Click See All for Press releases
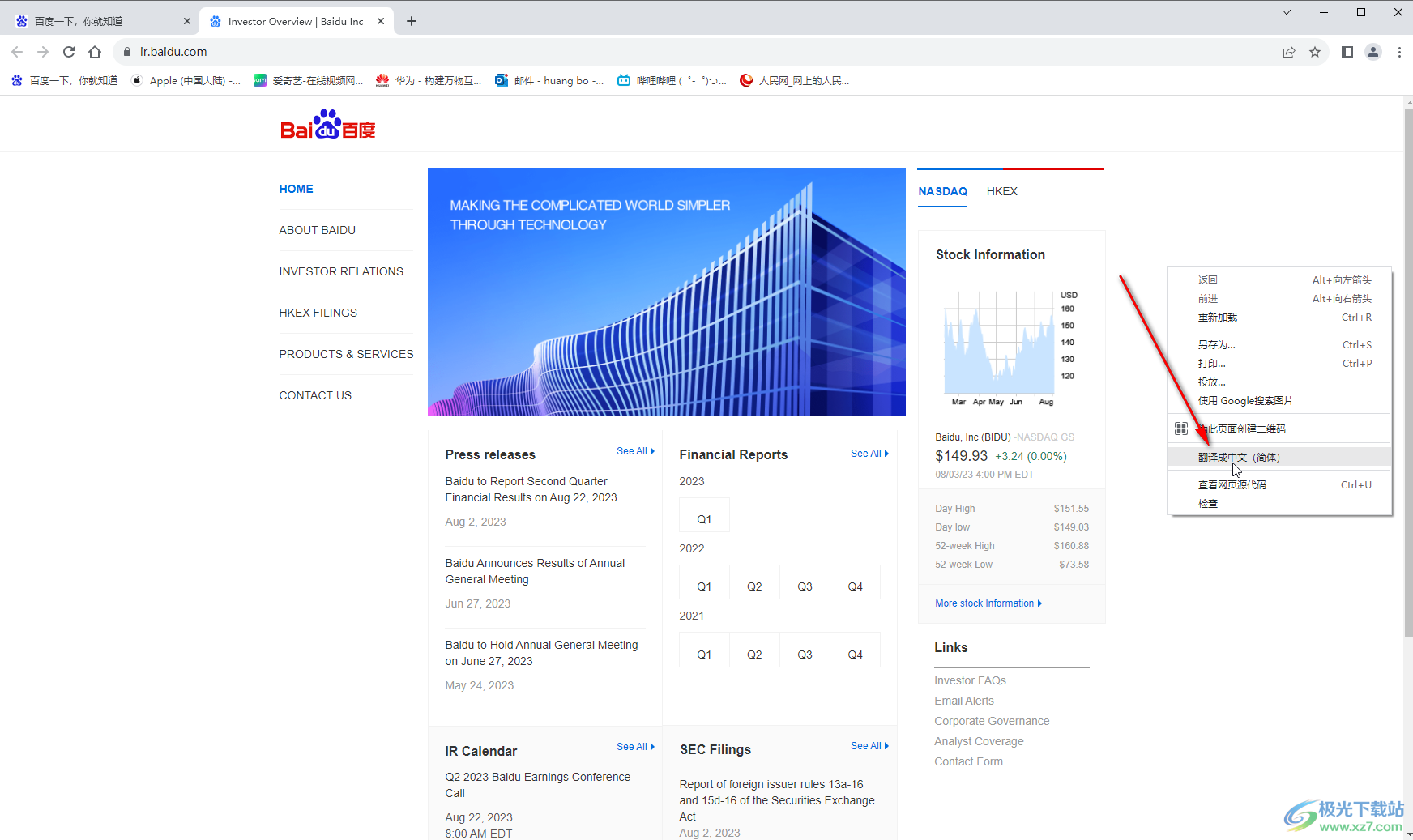This screenshot has height=840, width=1413. click(x=635, y=451)
